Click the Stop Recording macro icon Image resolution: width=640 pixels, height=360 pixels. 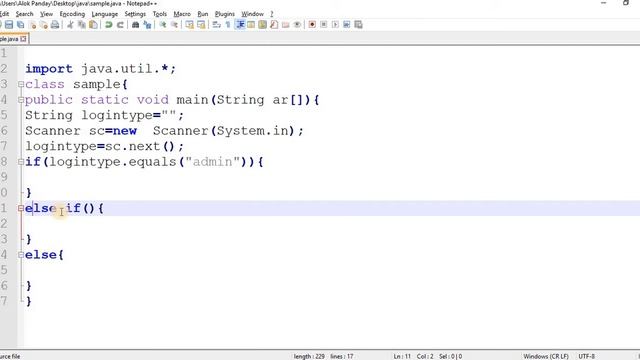(x=324, y=25)
